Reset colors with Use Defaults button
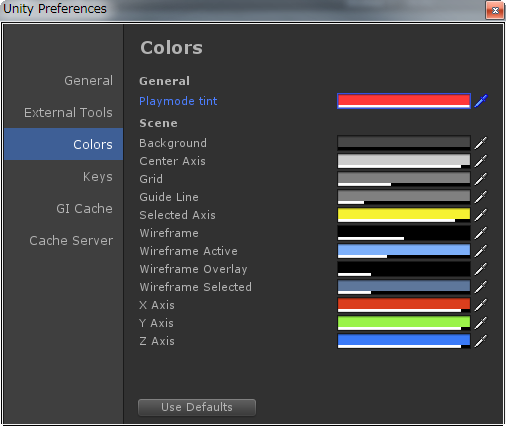Viewport: 506px width, 427px height. tap(197, 407)
